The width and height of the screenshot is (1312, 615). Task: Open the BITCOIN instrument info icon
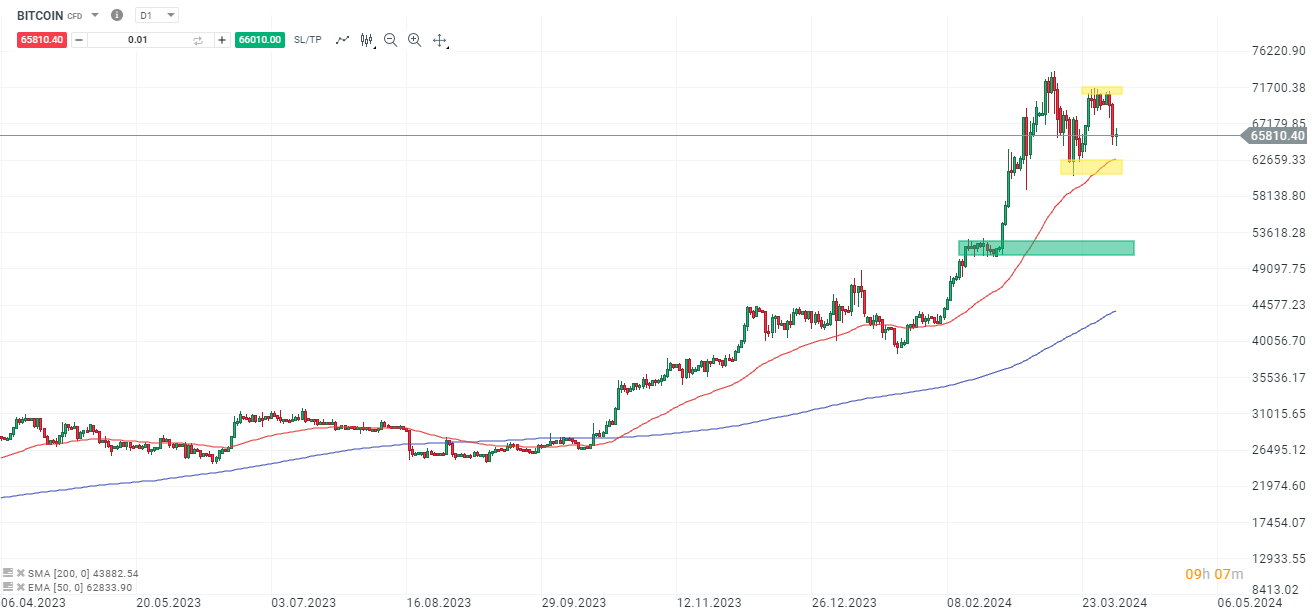click(x=116, y=15)
